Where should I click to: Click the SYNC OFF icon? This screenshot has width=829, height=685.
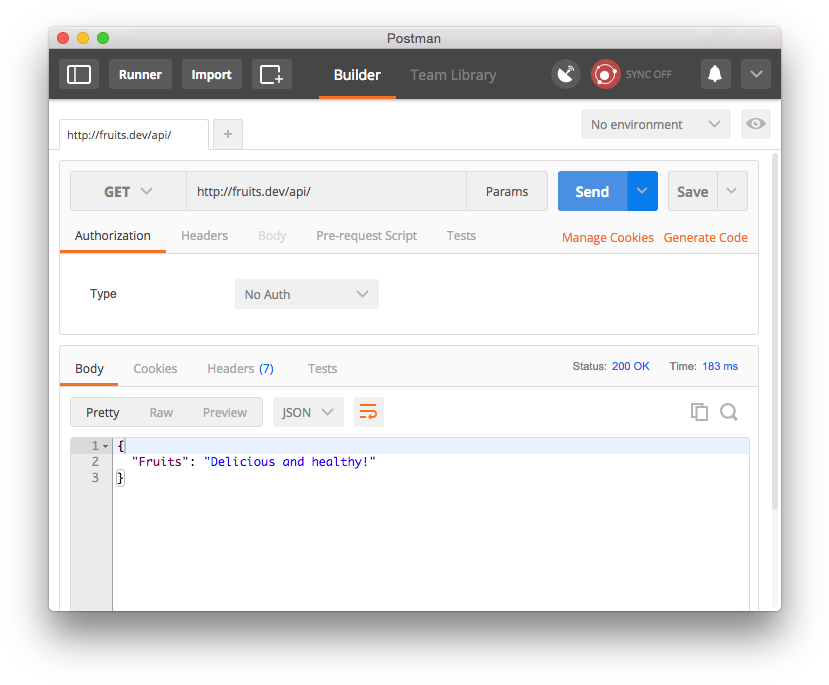pyautogui.click(x=606, y=75)
